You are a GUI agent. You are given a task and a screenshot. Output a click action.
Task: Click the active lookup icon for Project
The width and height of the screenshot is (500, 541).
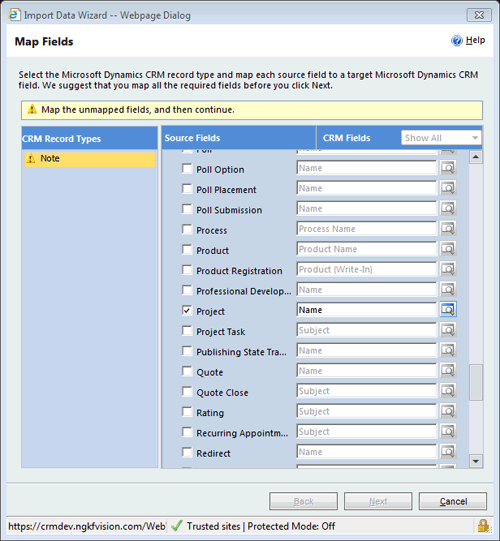(448, 309)
